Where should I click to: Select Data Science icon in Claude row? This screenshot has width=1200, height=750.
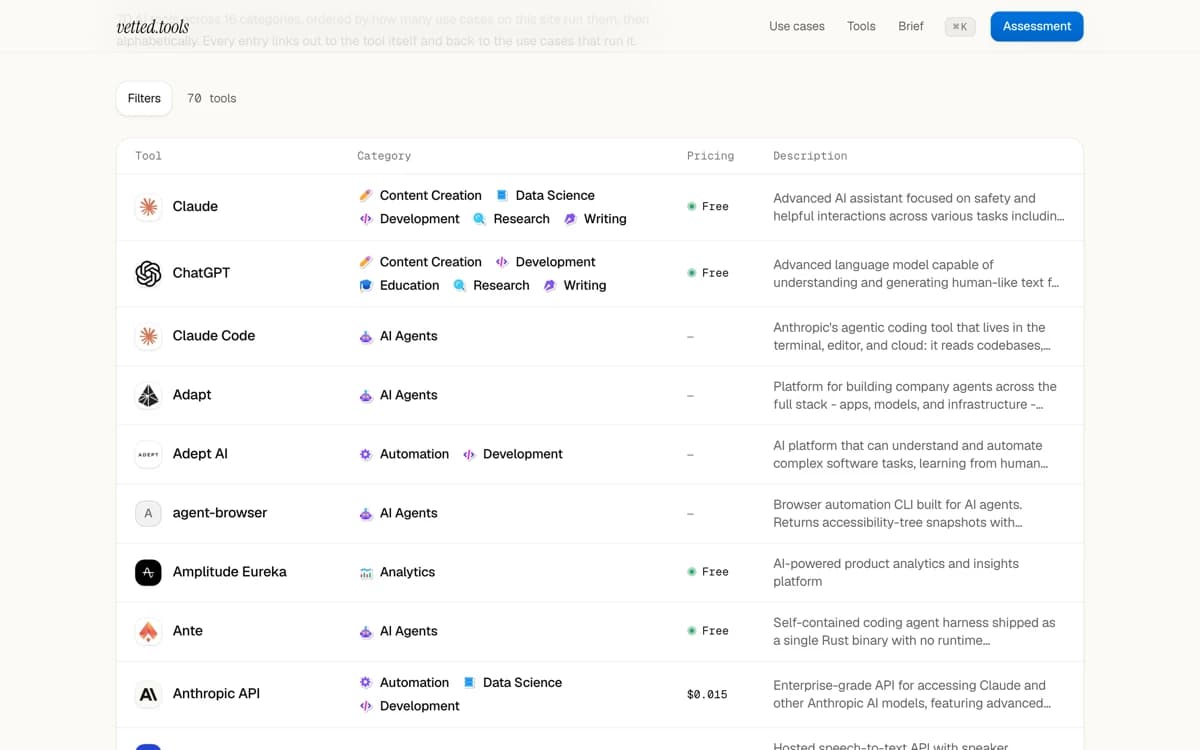[x=502, y=195]
